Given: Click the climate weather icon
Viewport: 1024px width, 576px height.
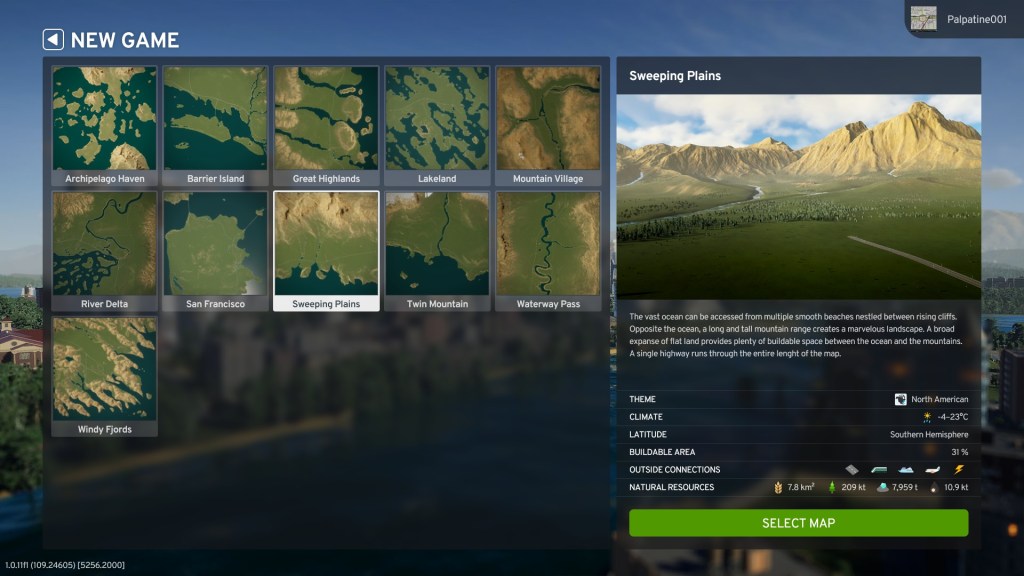Looking at the screenshot, I should 927,417.
